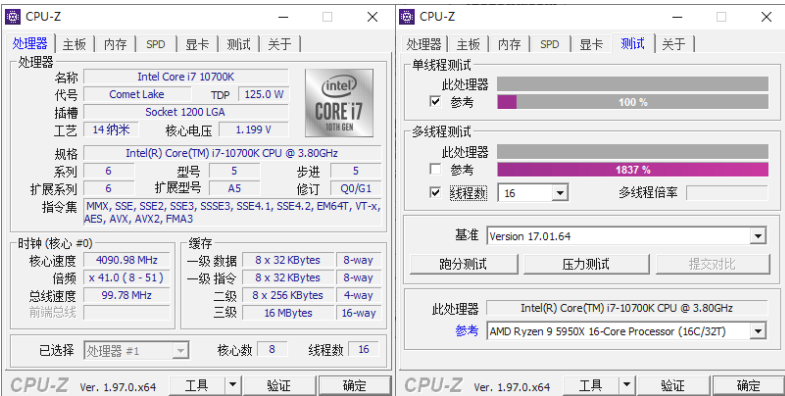785x396 pixels.
Task: Click the core speed 4090.98 MHz value
Action: (x=126, y=260)
